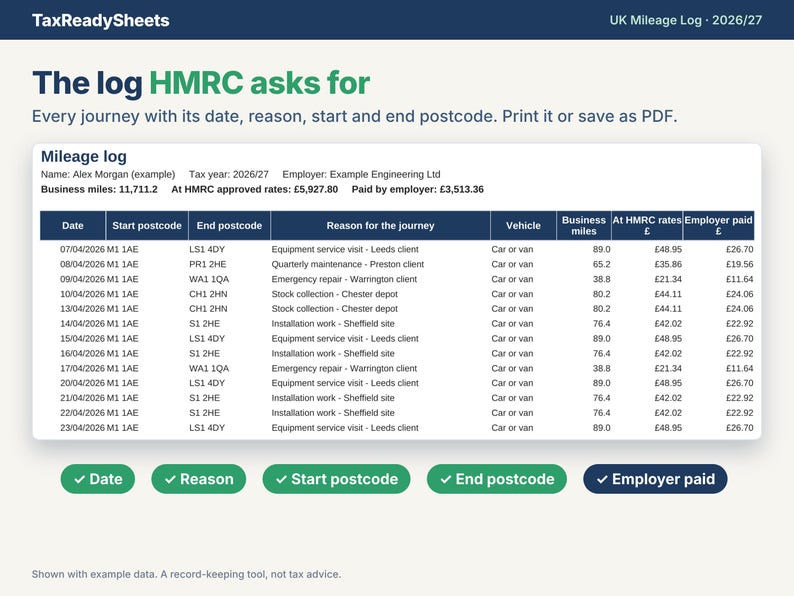The width and height of the screenshot is (794, 596).
Task: Click the TaxReadySheets logo text
Action: click(x=101, y=20)
